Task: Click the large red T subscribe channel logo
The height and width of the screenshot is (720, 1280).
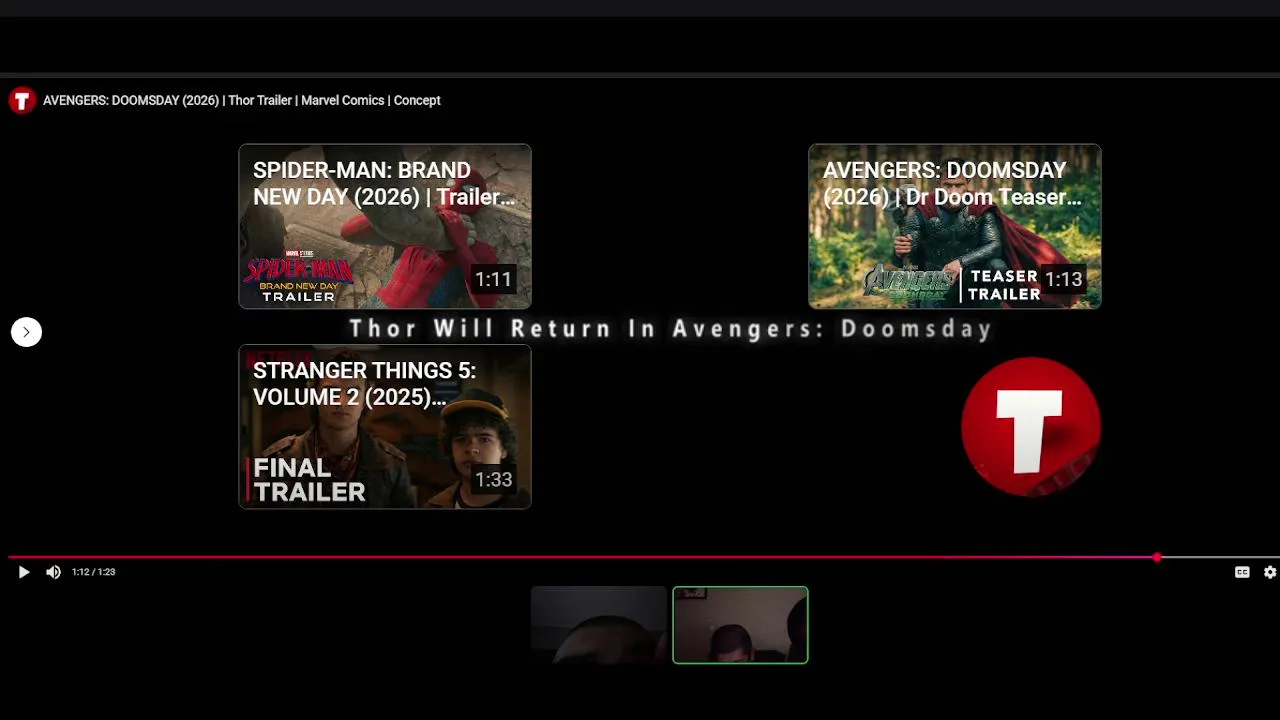Action: point(1031,426)
